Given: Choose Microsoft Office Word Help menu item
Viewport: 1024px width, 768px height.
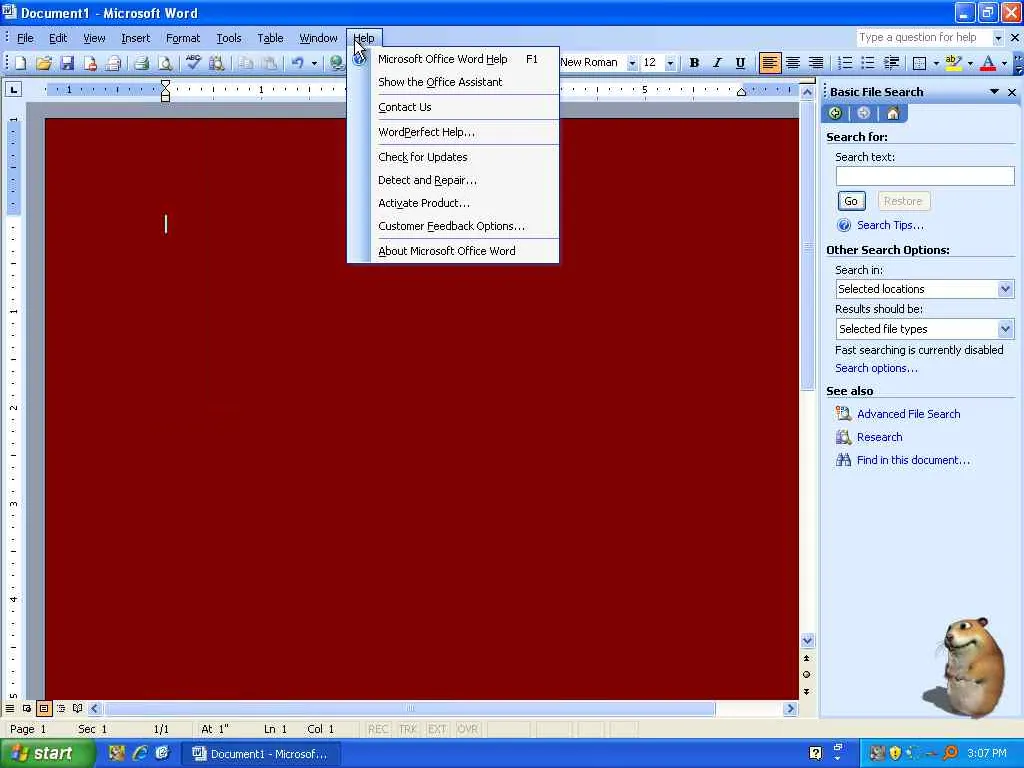Looking at the screenshot, I should pos(453,59).
